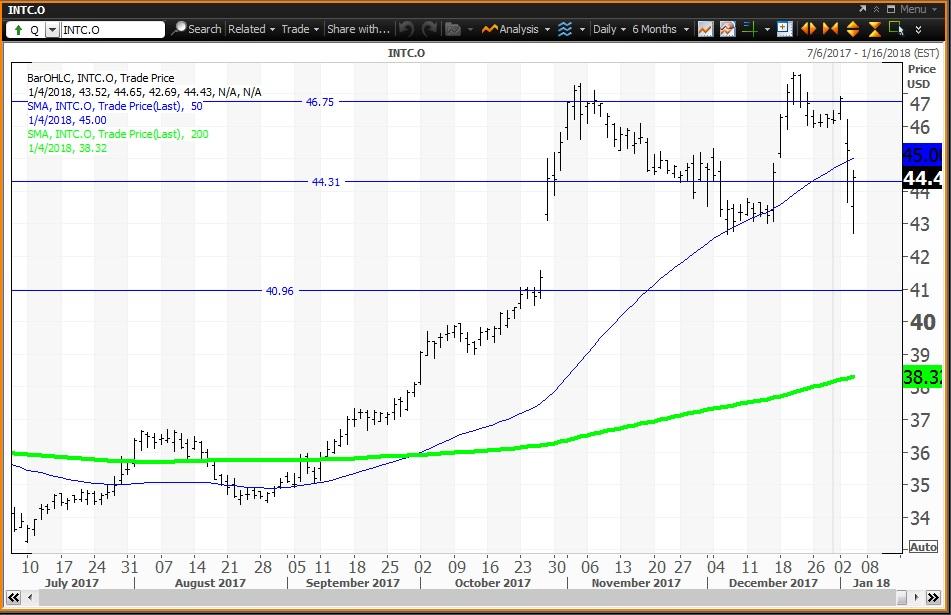Click the expand horizontally arrows icon
This screenshot has width=951, height=615.
coord(808,29)
